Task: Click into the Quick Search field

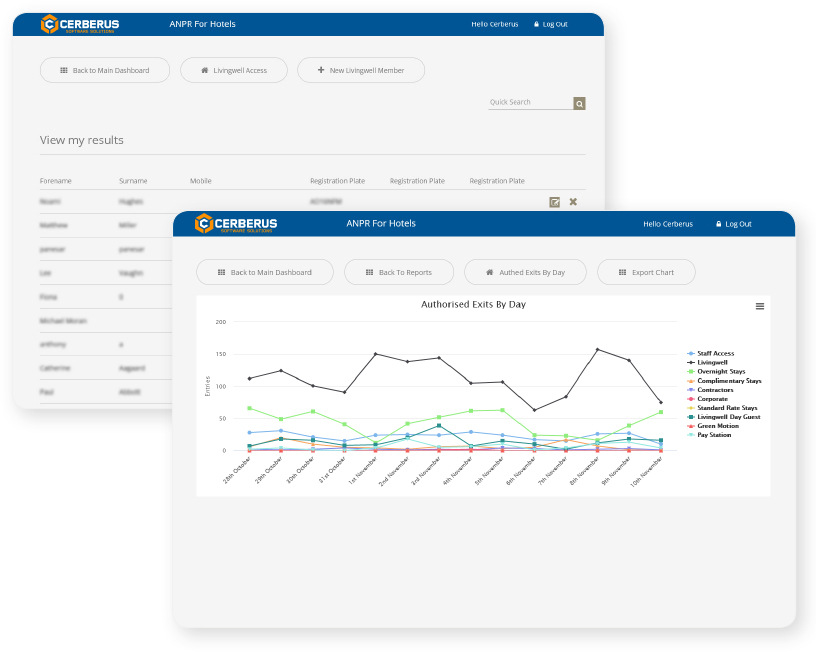Action: (x=529, y=103)
